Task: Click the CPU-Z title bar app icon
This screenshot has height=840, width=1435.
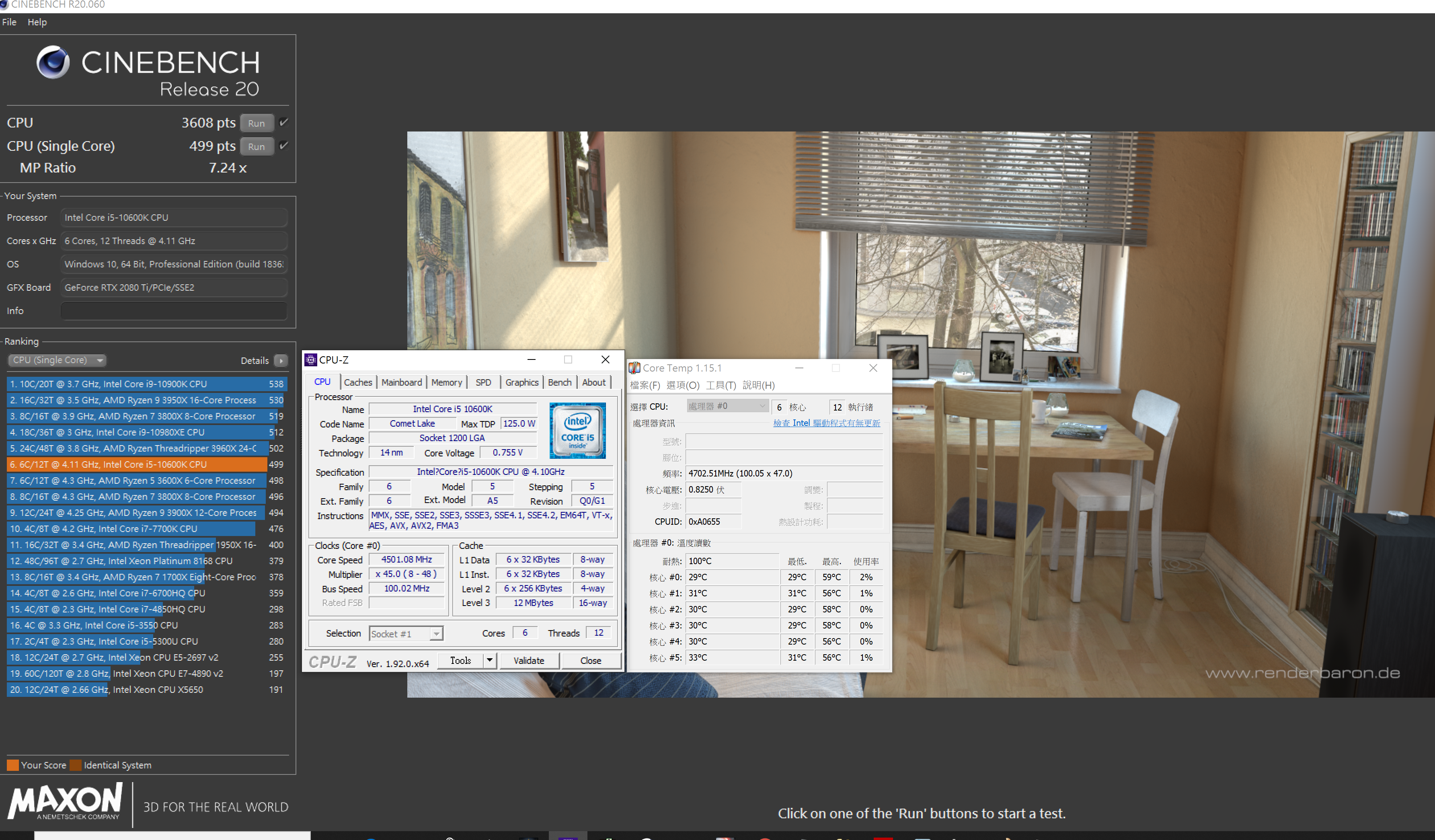Action: (x=311, y=360)
